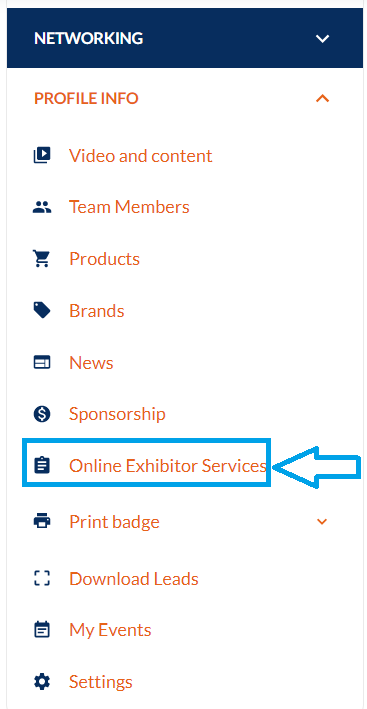Click the Settings gear icon

pos(42,681)
